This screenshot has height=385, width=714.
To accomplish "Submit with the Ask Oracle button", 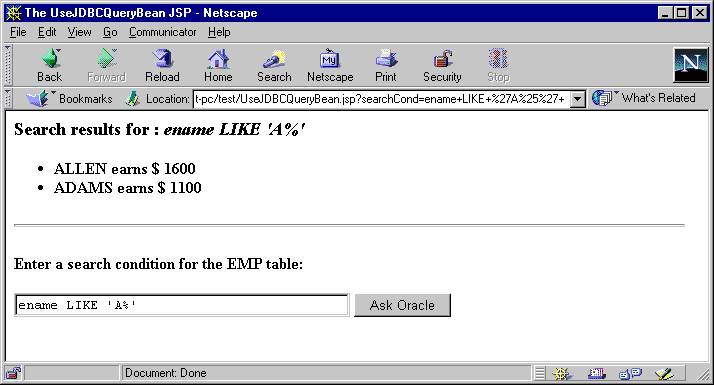I will (x=403, y=305).
